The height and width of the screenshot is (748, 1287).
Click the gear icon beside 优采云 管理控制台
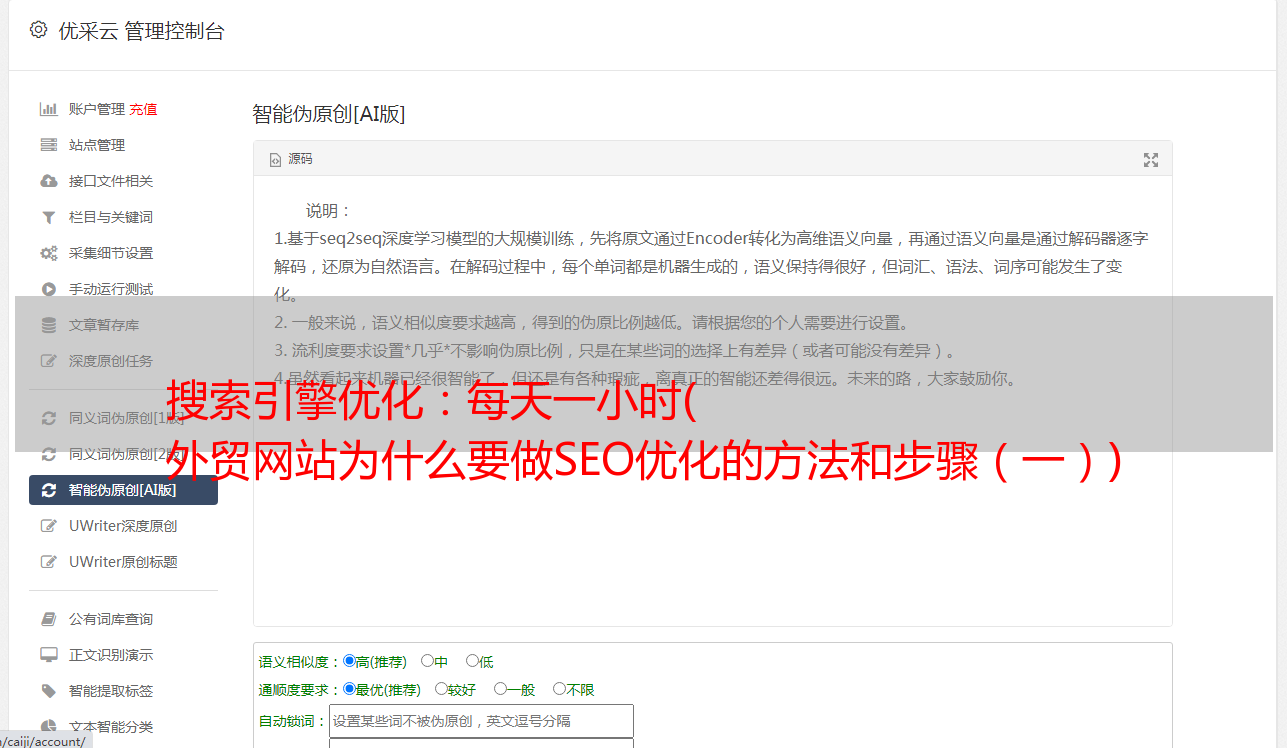tap(38, 30)
